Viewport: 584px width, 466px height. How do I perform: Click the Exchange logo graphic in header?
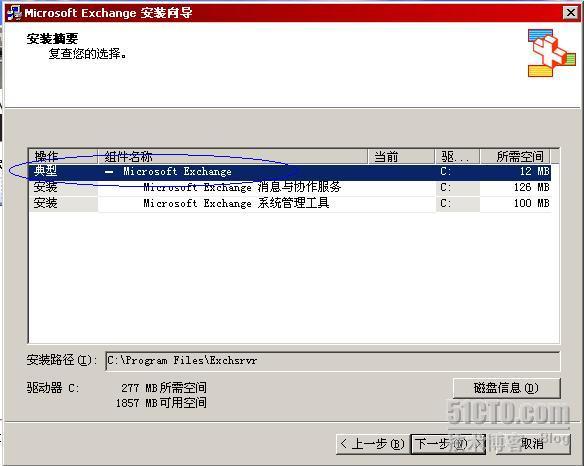tap(551, 53)
